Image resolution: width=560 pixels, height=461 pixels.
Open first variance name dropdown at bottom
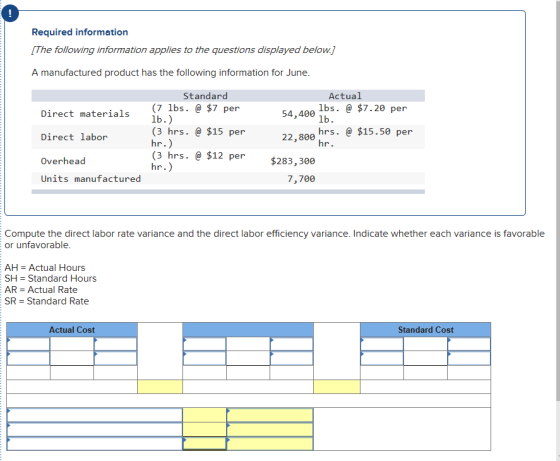[x=95, y=415]
